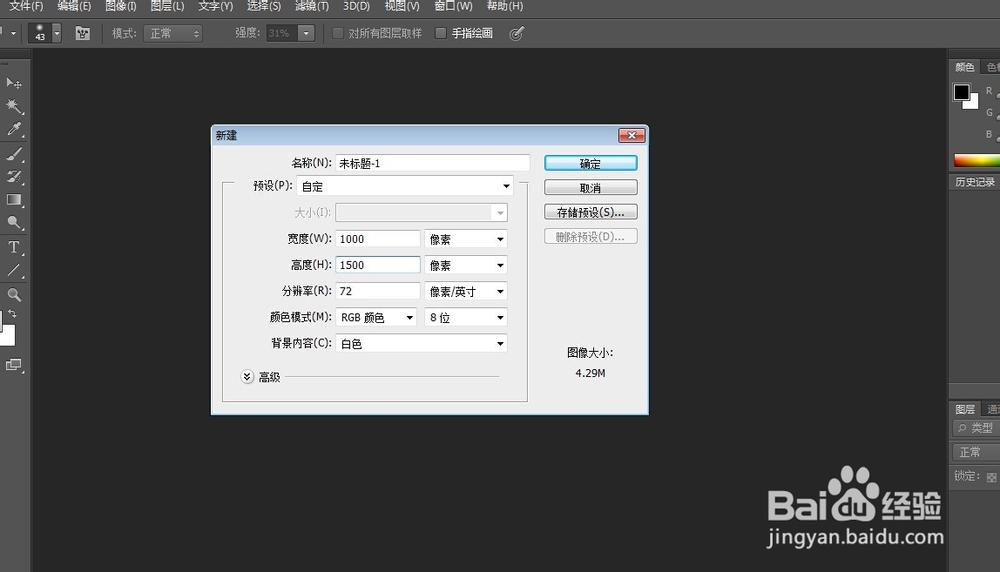This screenshot has height=572, width=1000.
Task: Open the 文件(F) menu
Action: coord(26,6)
